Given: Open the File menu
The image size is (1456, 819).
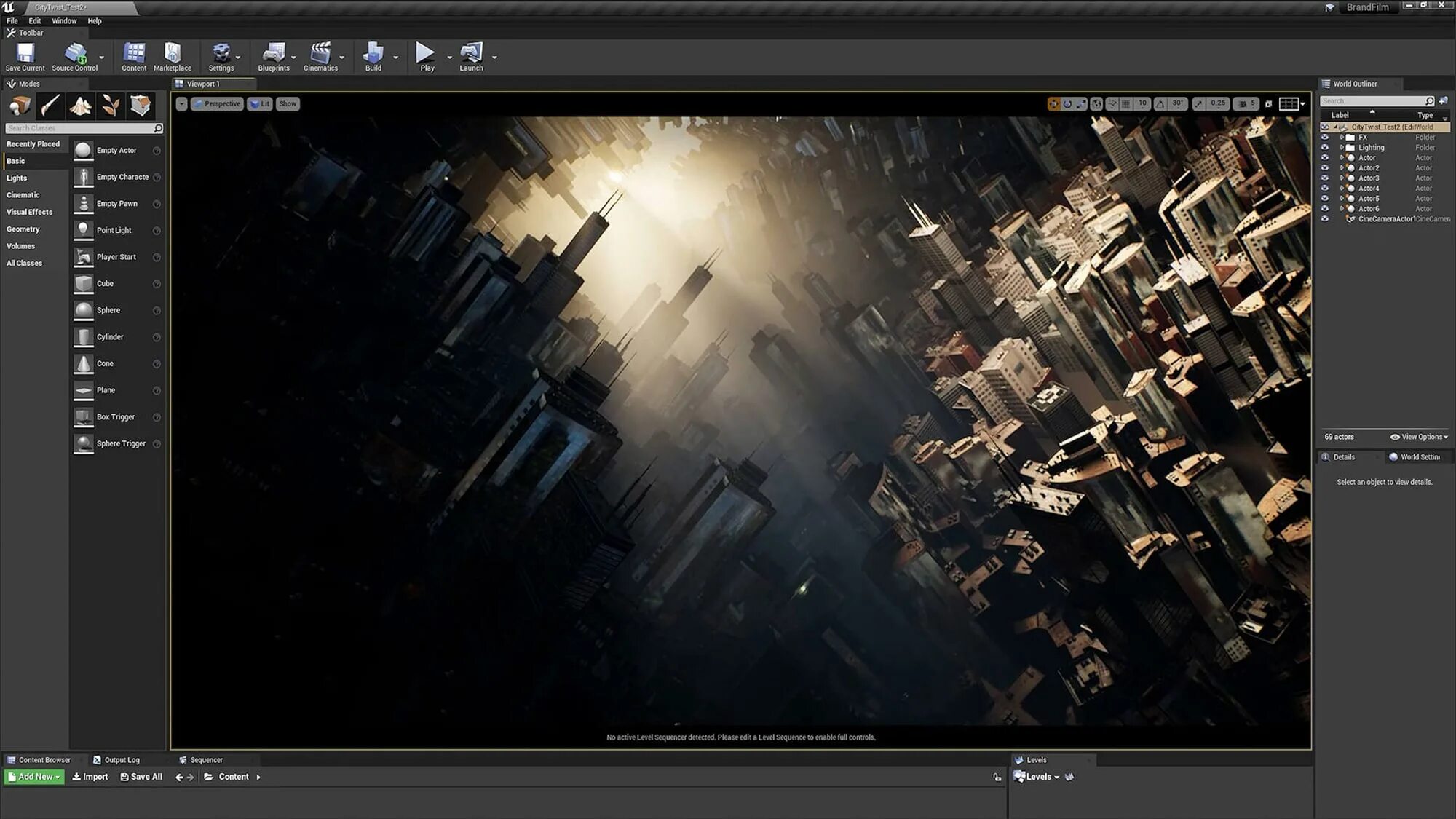Looking at the screenshot, I should click(12, 21).
